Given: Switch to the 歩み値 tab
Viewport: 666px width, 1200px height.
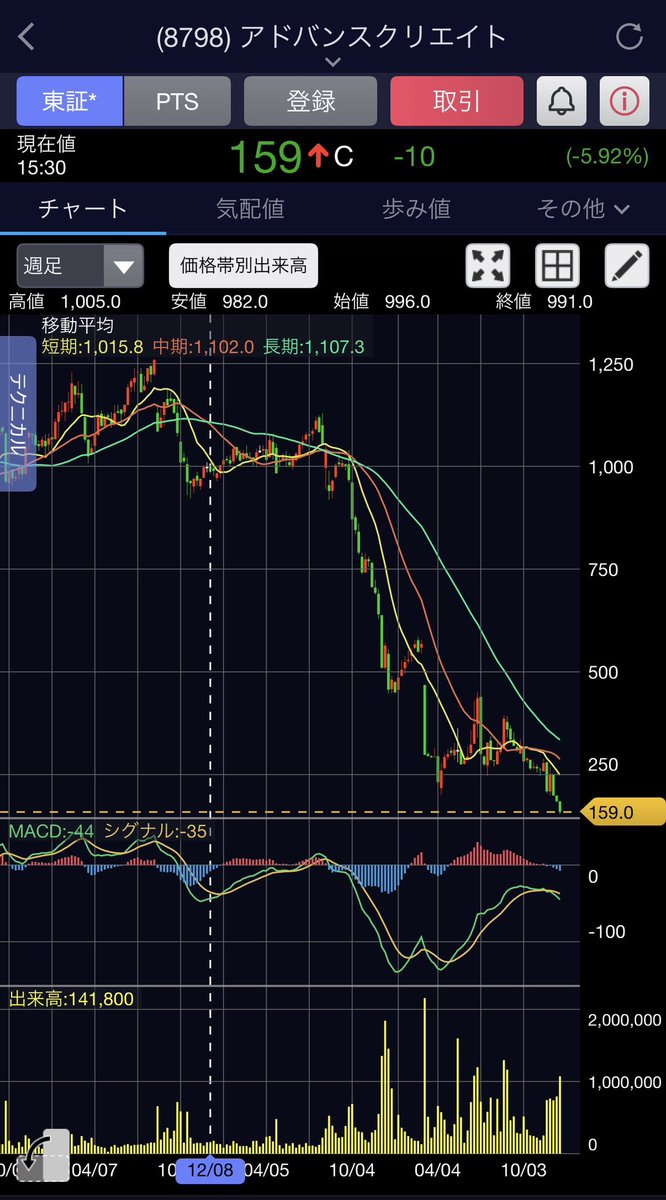Looking at the screenshot, I should pyautogui.click(x=416, y=208).
